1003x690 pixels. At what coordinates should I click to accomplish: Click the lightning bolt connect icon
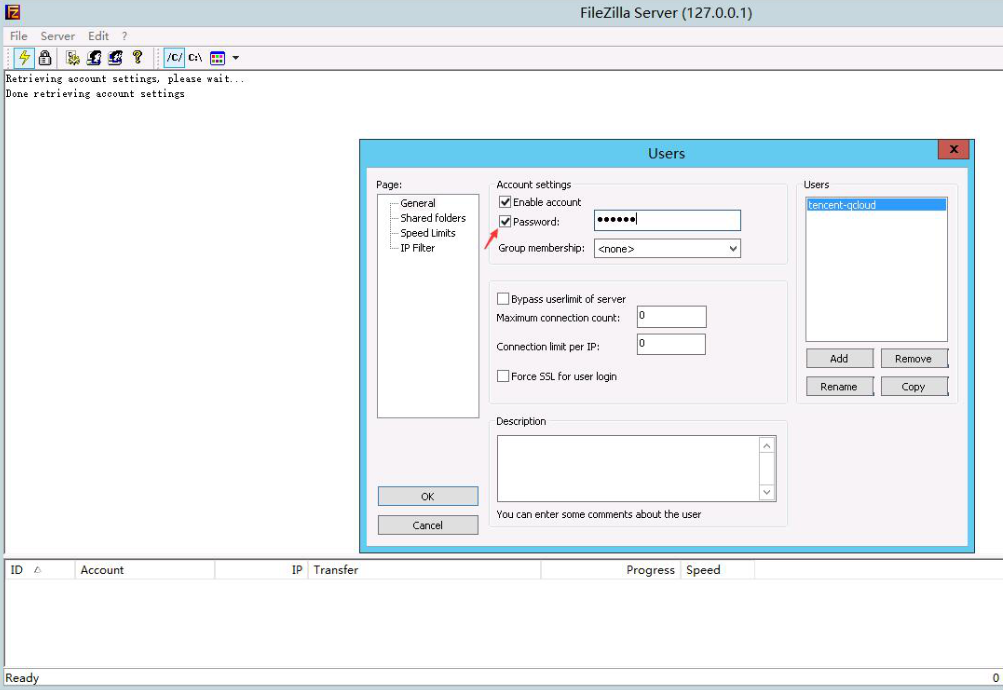coord(25,58)
